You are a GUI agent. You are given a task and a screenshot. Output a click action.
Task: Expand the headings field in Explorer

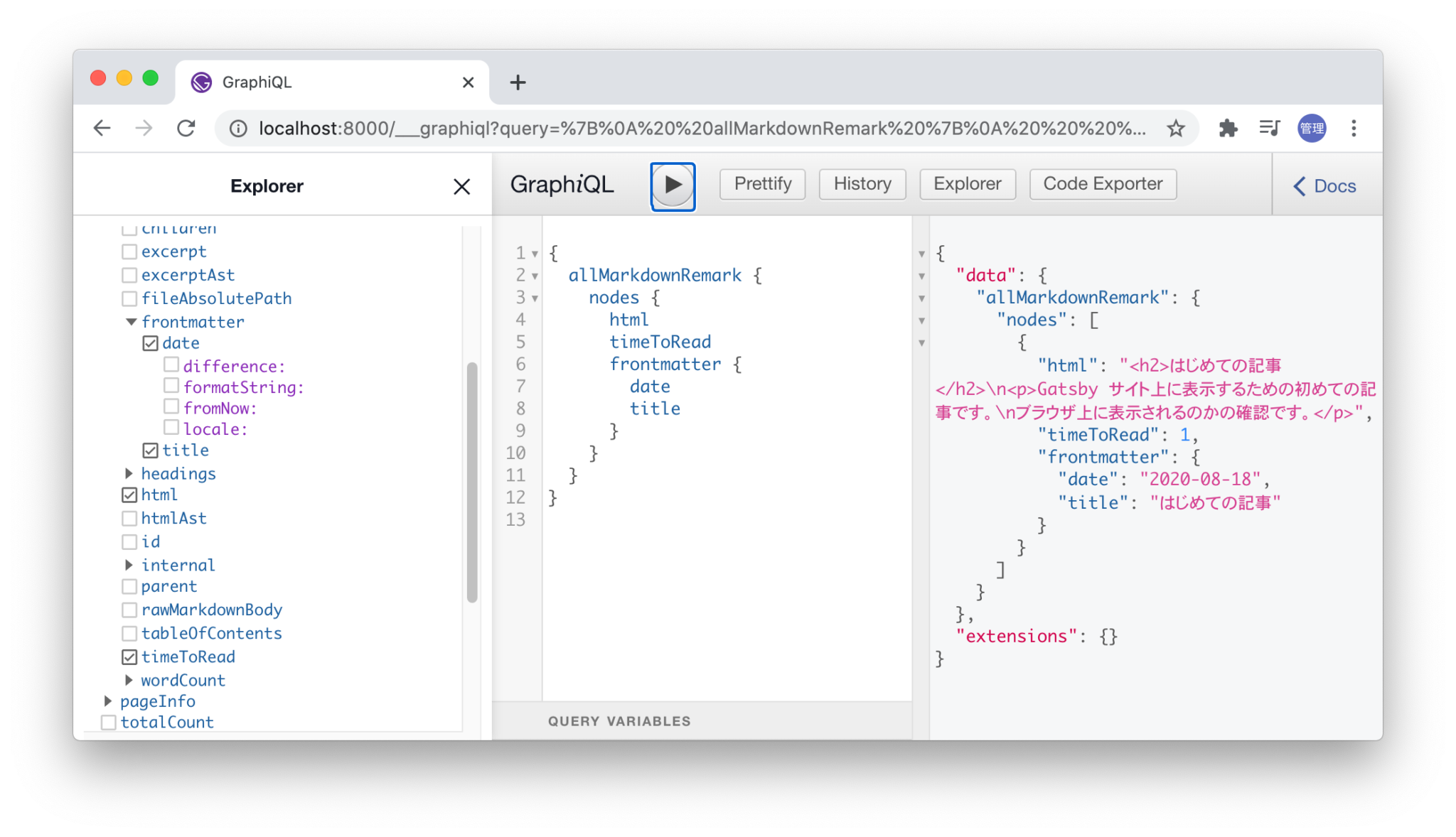pyautogui.click(x=129, y=474)
